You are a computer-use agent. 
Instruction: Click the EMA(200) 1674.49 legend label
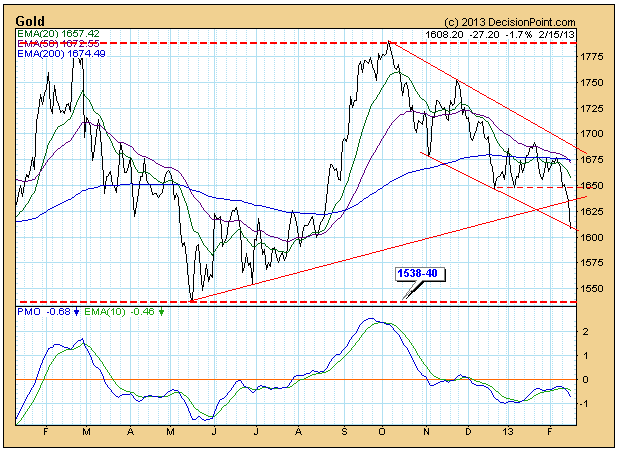[x=61, y=53]
